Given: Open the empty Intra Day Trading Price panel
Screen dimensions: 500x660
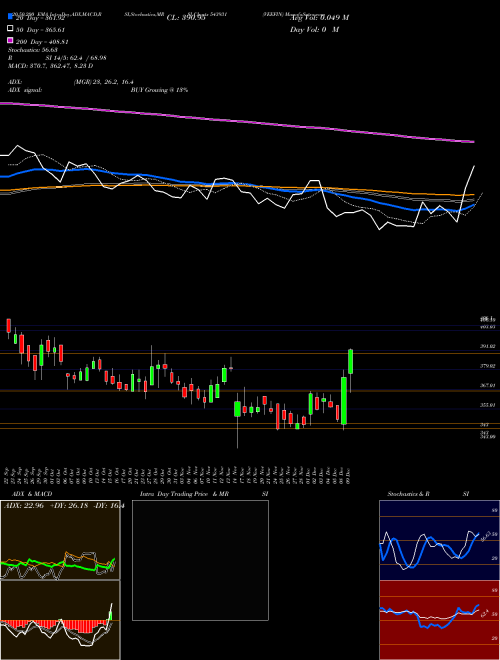Looking at the screenshot, I should 200,560.
